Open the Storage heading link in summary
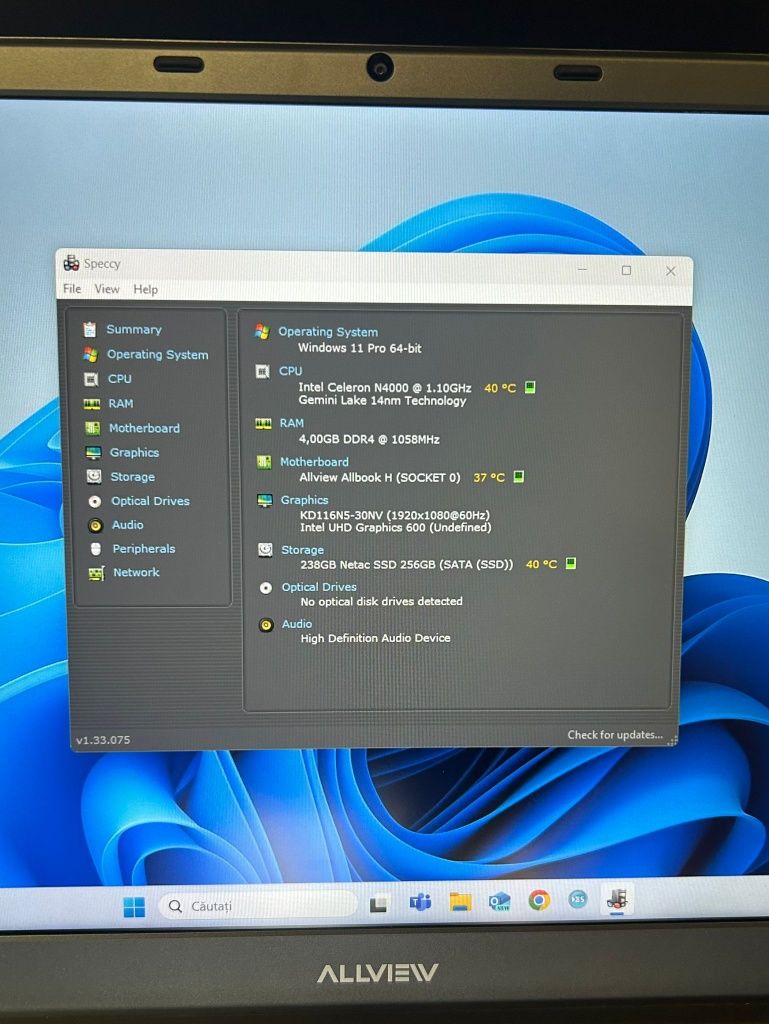This screenshot has height=1024, width=769. [302, 550]
